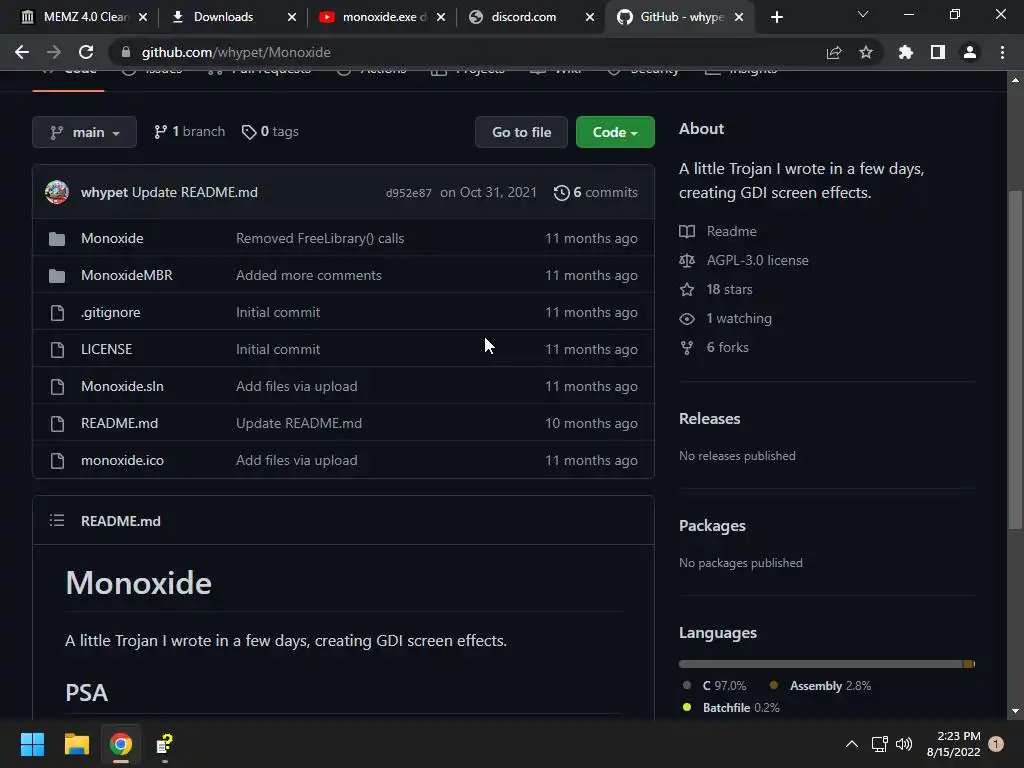Open the Monoxide.sln file
Viewport: 1024px width, 768px height.
(122, 387)
